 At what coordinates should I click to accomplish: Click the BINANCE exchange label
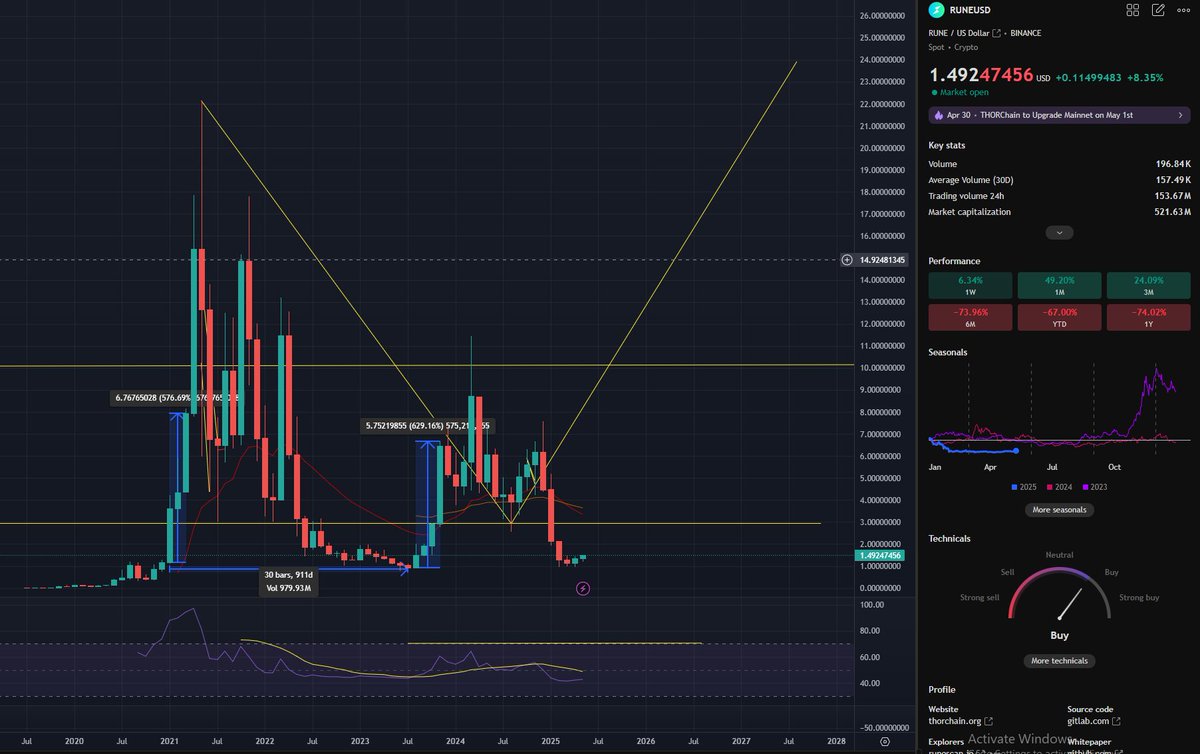coord(1025,33)
